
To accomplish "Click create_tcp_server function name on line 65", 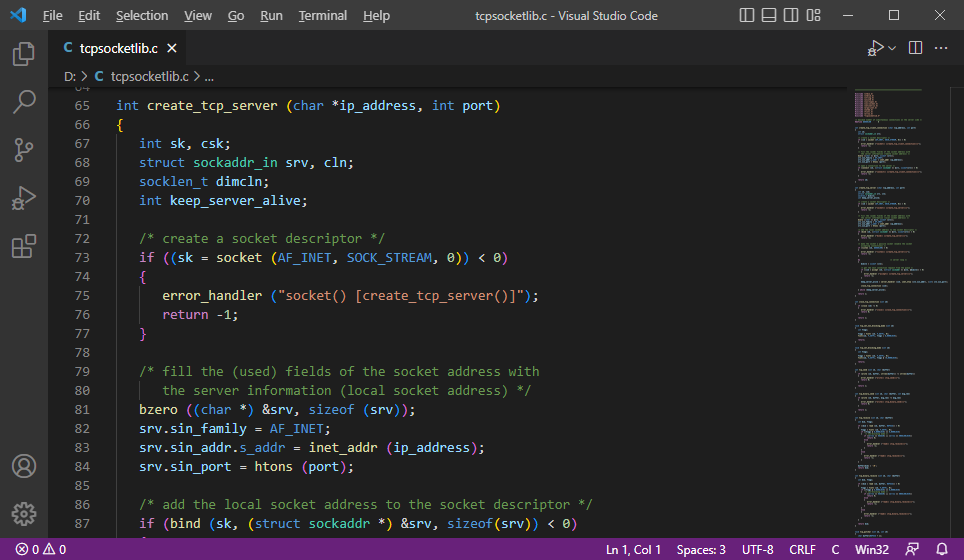I will click(212, 106).
